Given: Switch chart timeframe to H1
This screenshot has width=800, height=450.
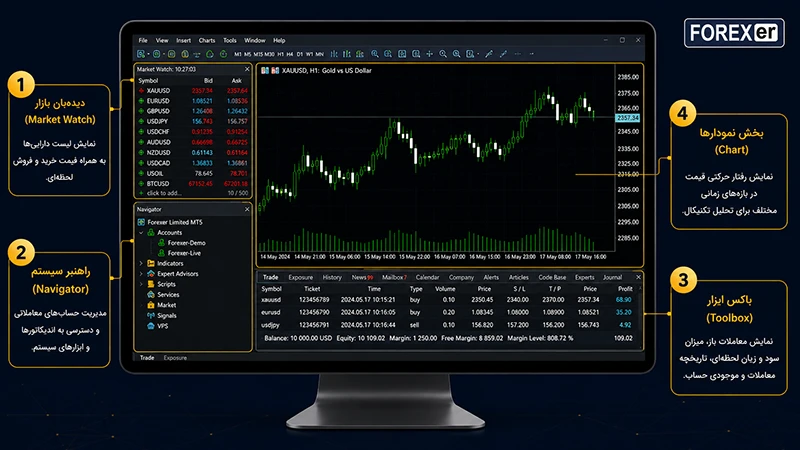Looking at the screenshot, I should tap(280, 54).
